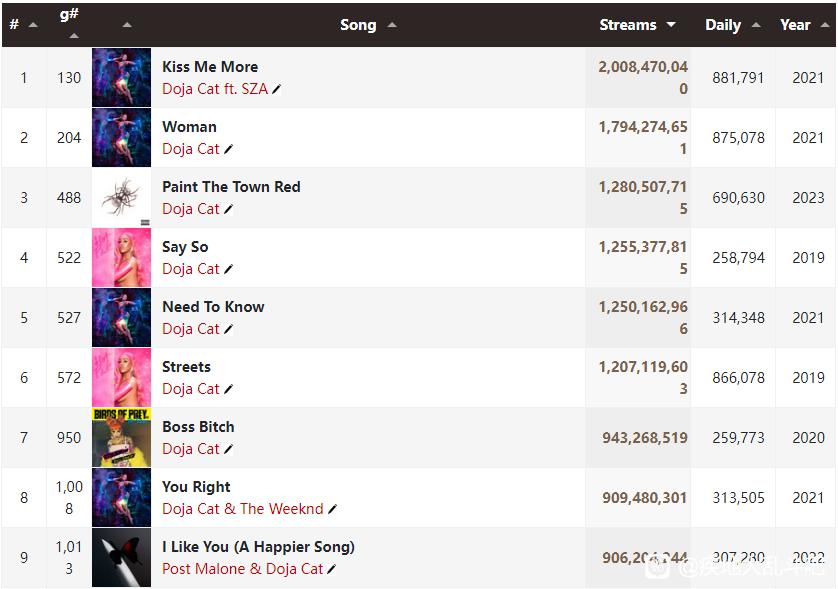Click the edit pencil after Post Malone & Doja Cat
The image size is (838, 589).
(331, 569)
